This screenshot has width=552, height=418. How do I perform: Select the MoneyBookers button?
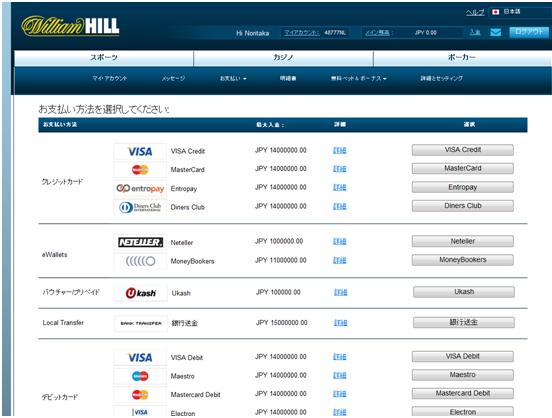pyautogui.click(x=463, y=260)
